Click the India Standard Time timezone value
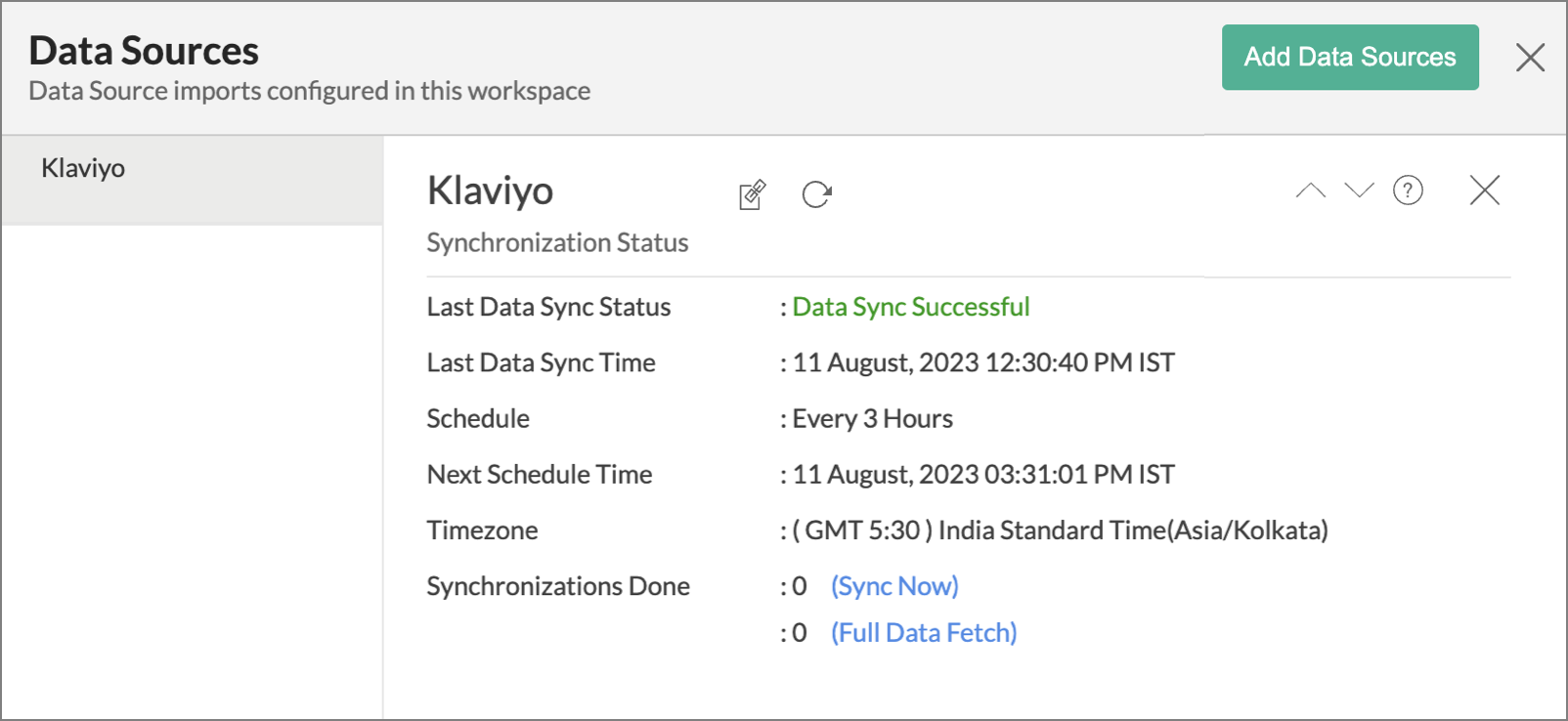1568x721 pixels. pos(1060,530)
